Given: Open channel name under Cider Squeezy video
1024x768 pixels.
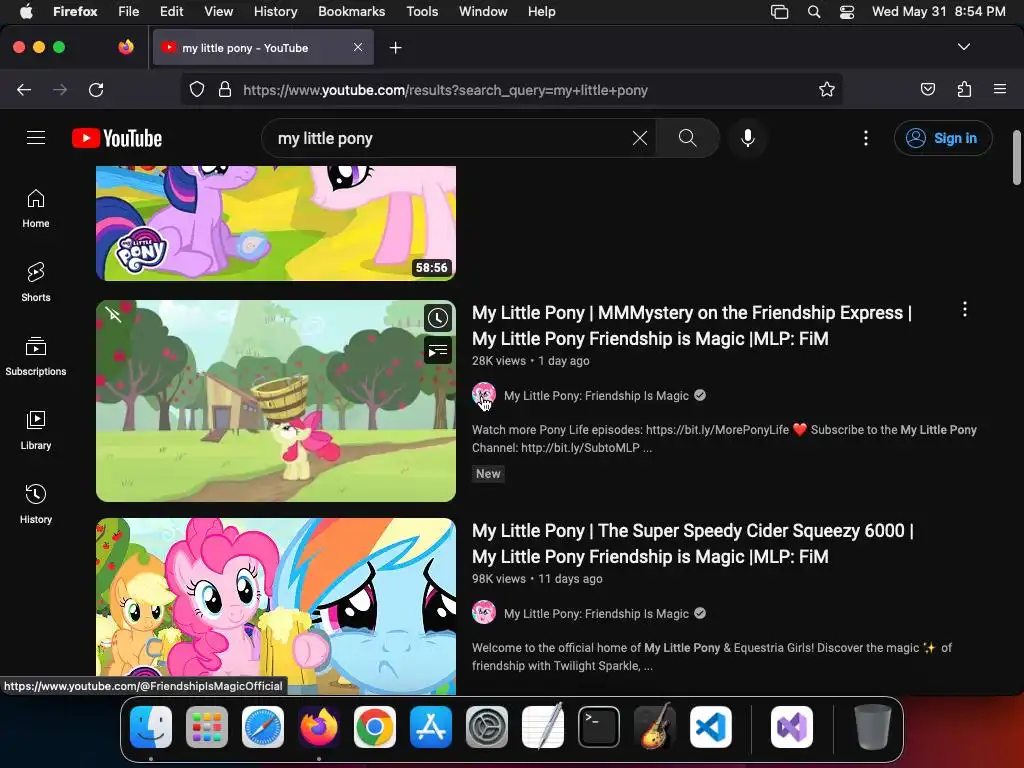Looking at the screenshot, I should [x=596, y=613].
